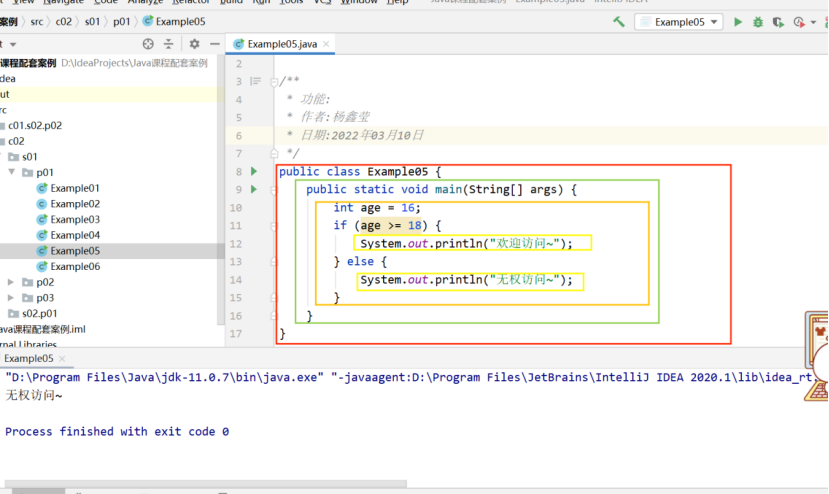This screenshot has width=829, height=494.
Task: Open the Project view selector dropdown
Action: click(13, 44)
